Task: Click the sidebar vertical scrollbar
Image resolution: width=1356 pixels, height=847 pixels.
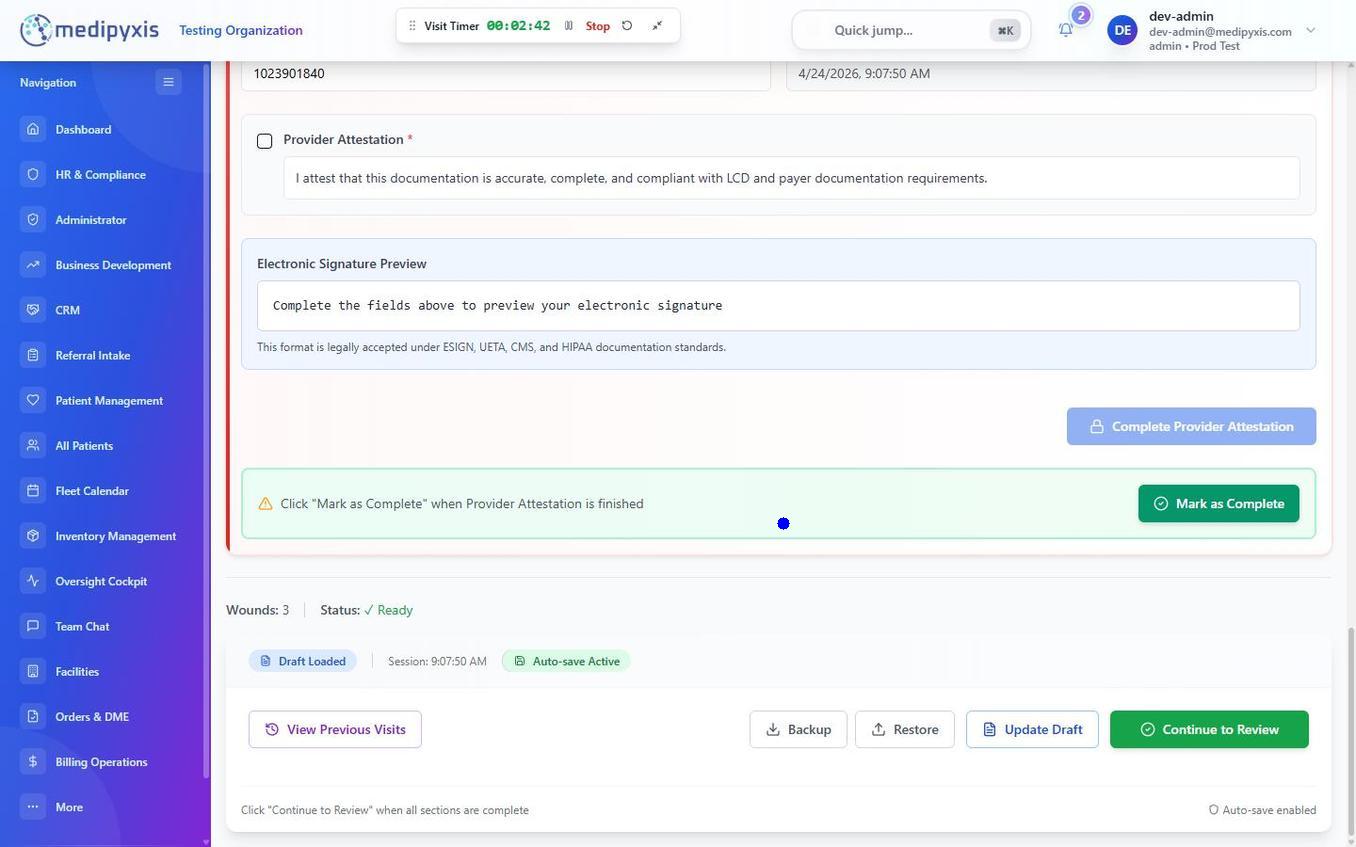Action: pyautogui.click(x=206, y=420)
